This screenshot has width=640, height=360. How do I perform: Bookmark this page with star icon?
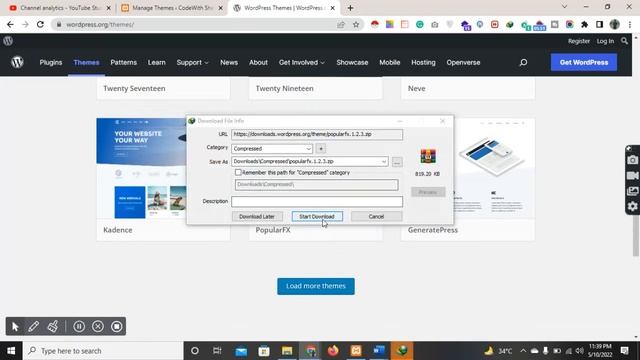pyautogui.click(x=356, y=24)
